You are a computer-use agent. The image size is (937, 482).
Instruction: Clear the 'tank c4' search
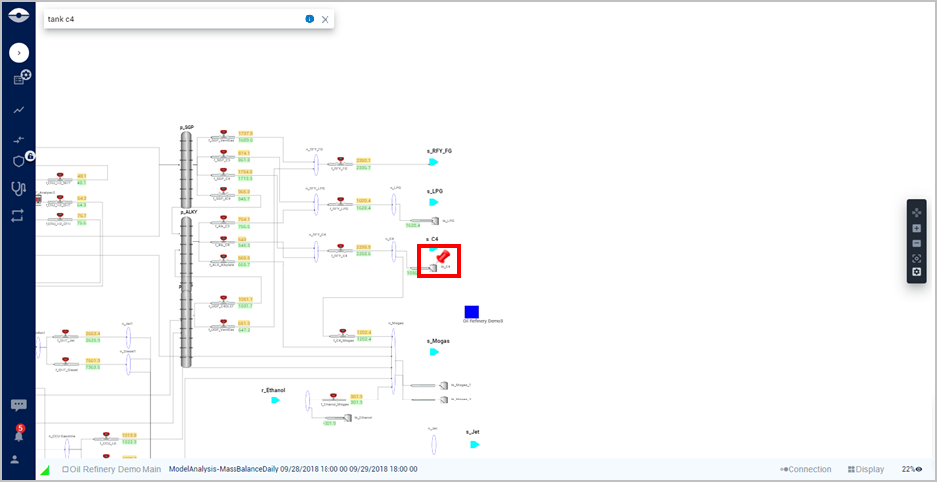pyautogui.click(x=325, y=19)
